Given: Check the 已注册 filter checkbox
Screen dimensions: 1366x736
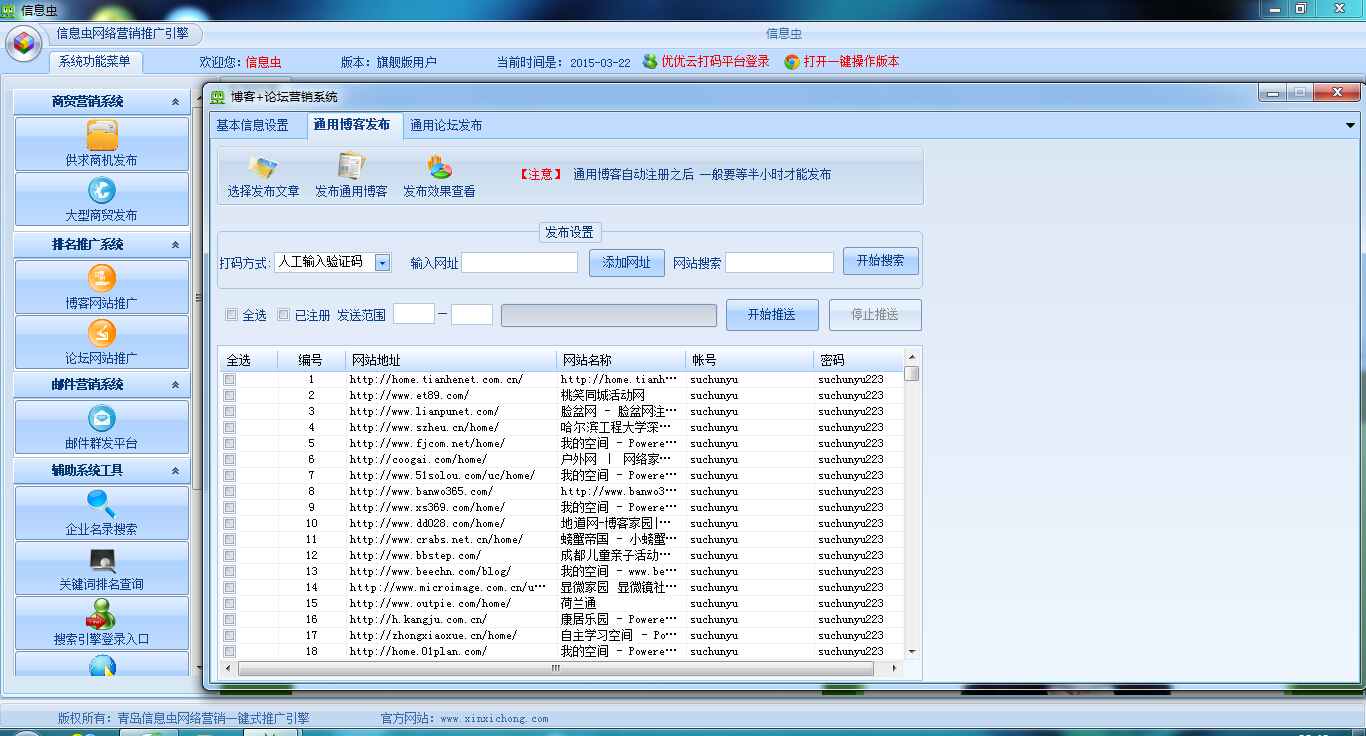Looking at the screenshot, I should [x=282, y=314].
